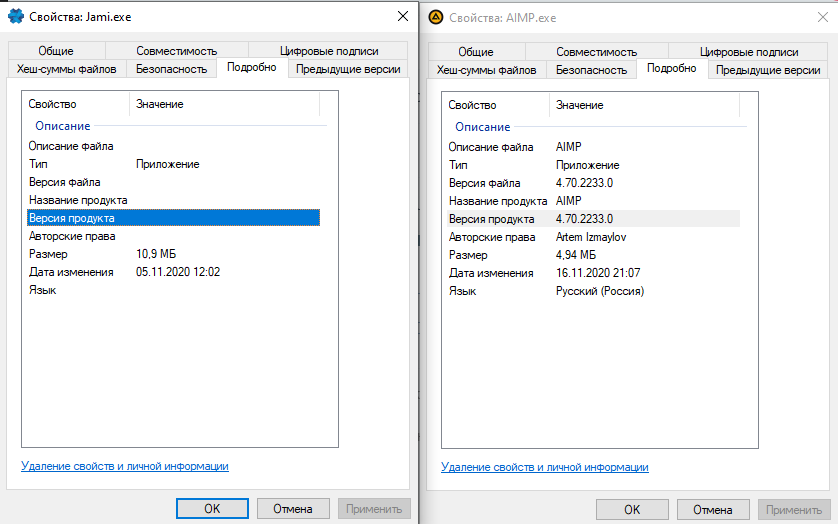This screenshot has width=838, height=524.
Task: Select Тип row in AIMP.exe list
Action: 593,165
